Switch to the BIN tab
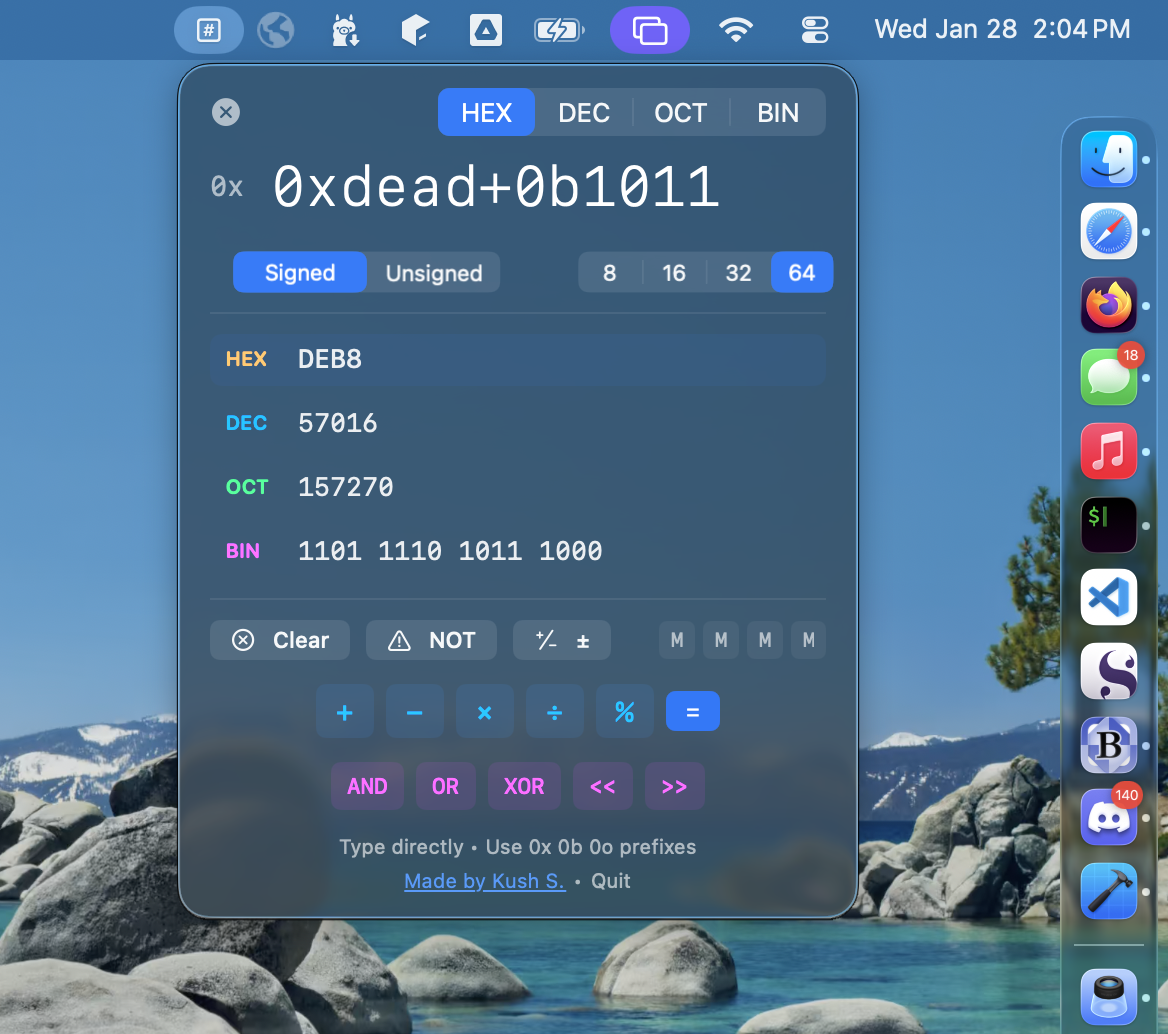 coord(777,112)
